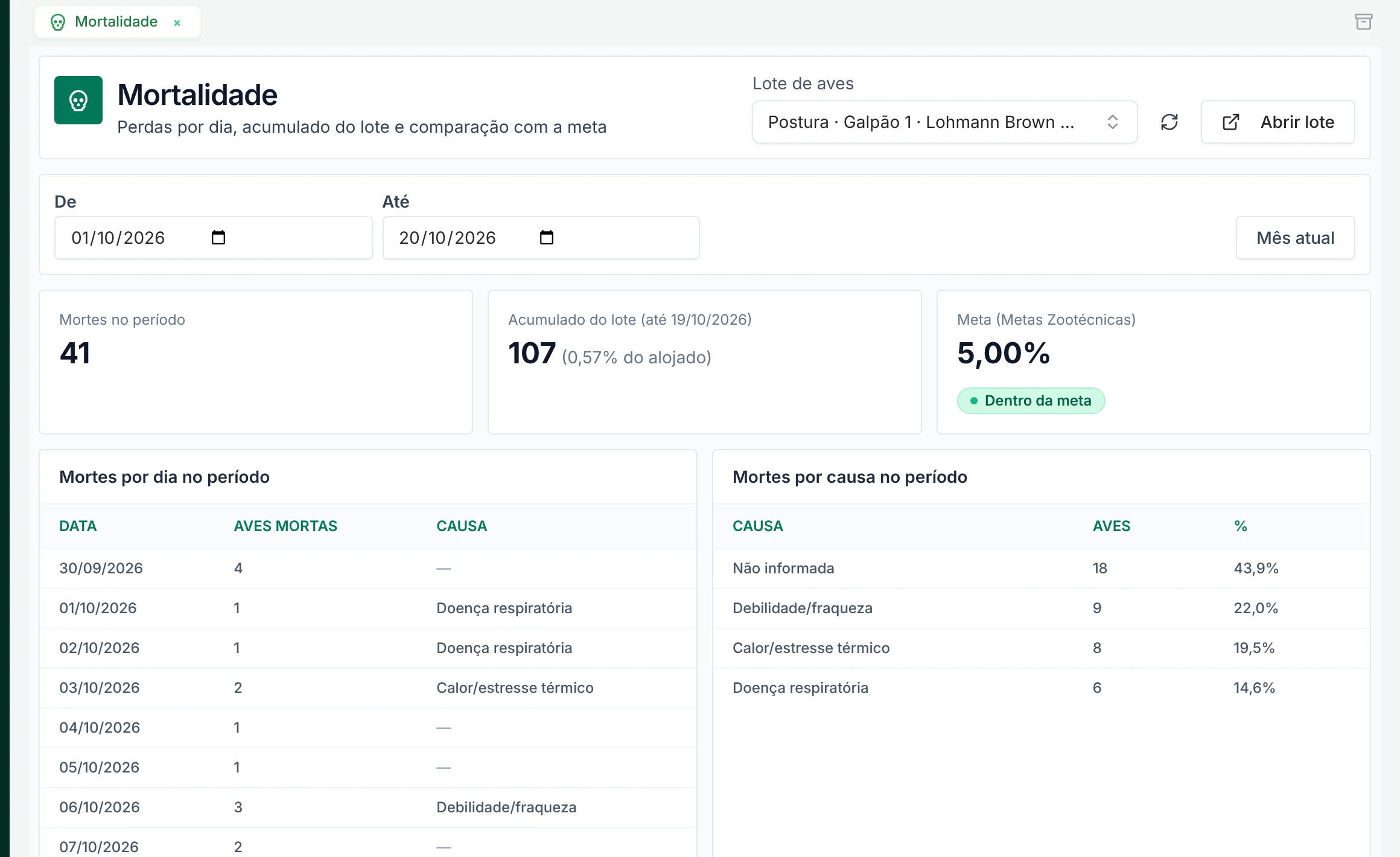Select the 30/09/2026 row date
This screenshot has width=1400, height=857.
pyautogui.click(x=101, y=569)
